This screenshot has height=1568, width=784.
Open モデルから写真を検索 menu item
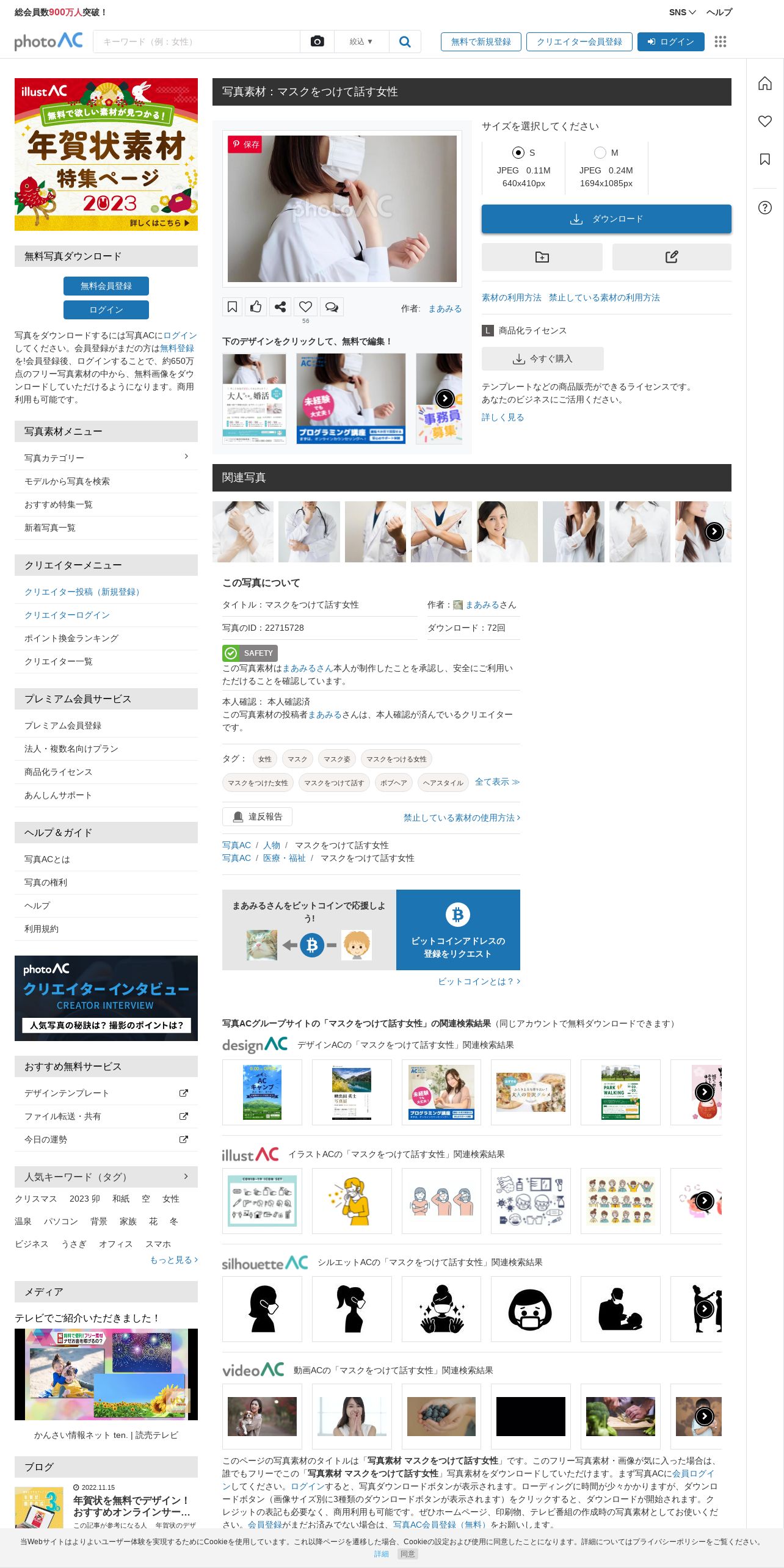(106, 481)
